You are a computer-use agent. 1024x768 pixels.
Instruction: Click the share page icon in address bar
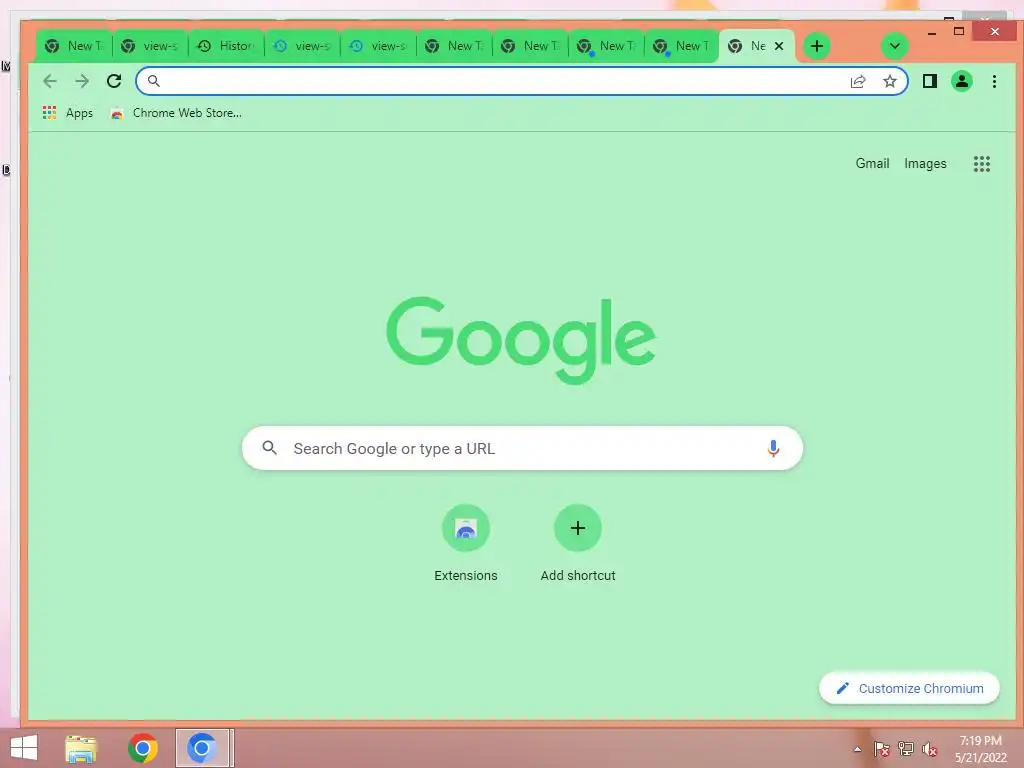pos(858,81)
